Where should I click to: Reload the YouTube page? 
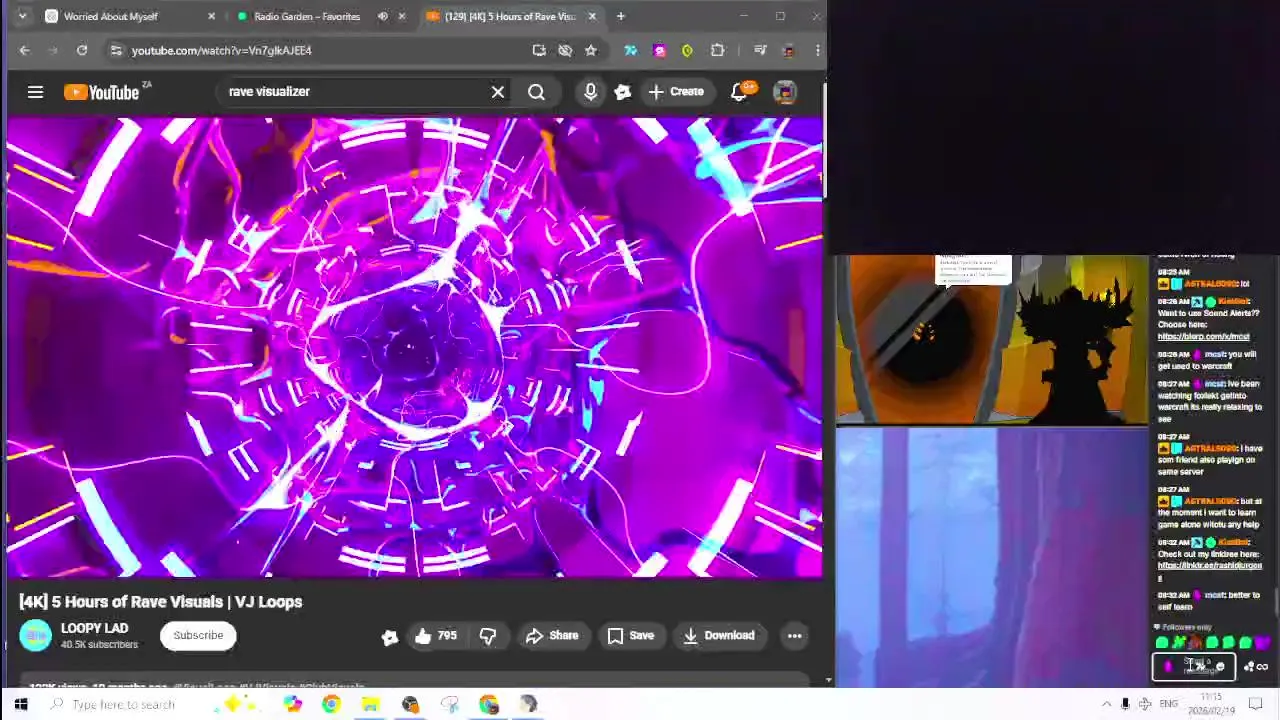pyautogui.click(x=82, y=50)
